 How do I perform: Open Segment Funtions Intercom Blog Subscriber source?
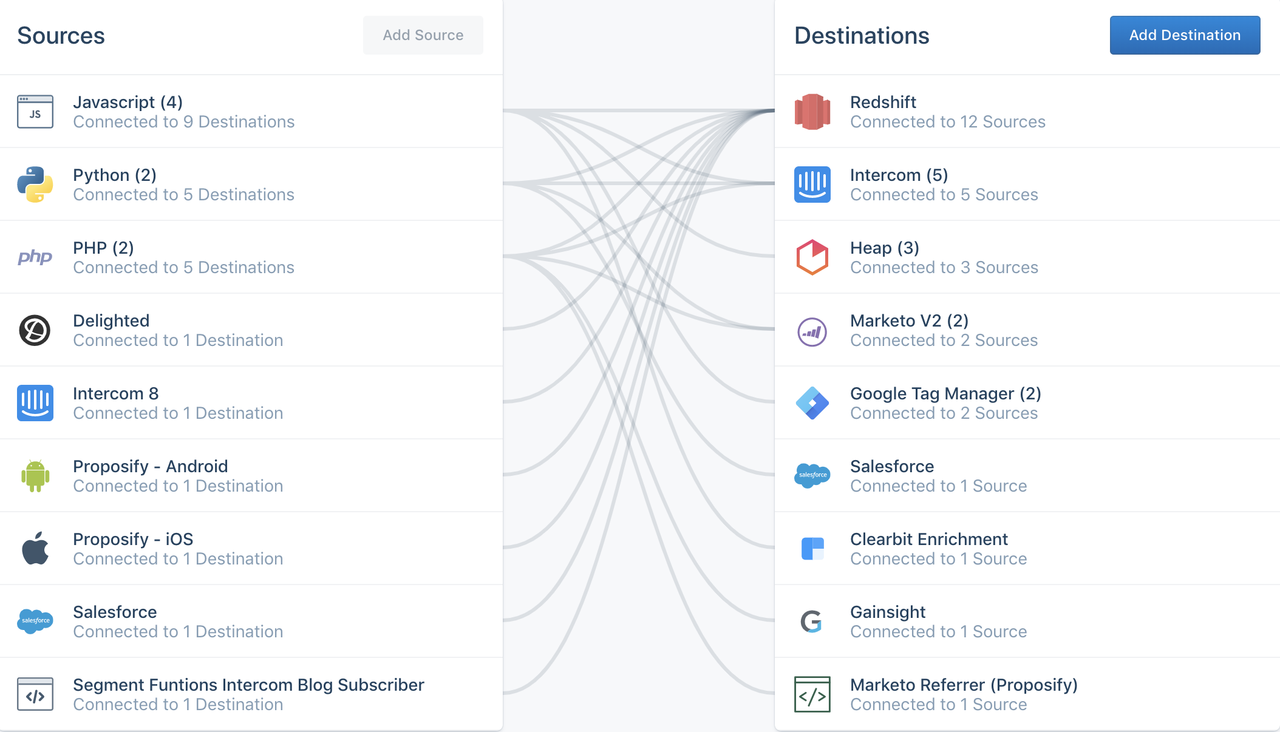point(249,685)
